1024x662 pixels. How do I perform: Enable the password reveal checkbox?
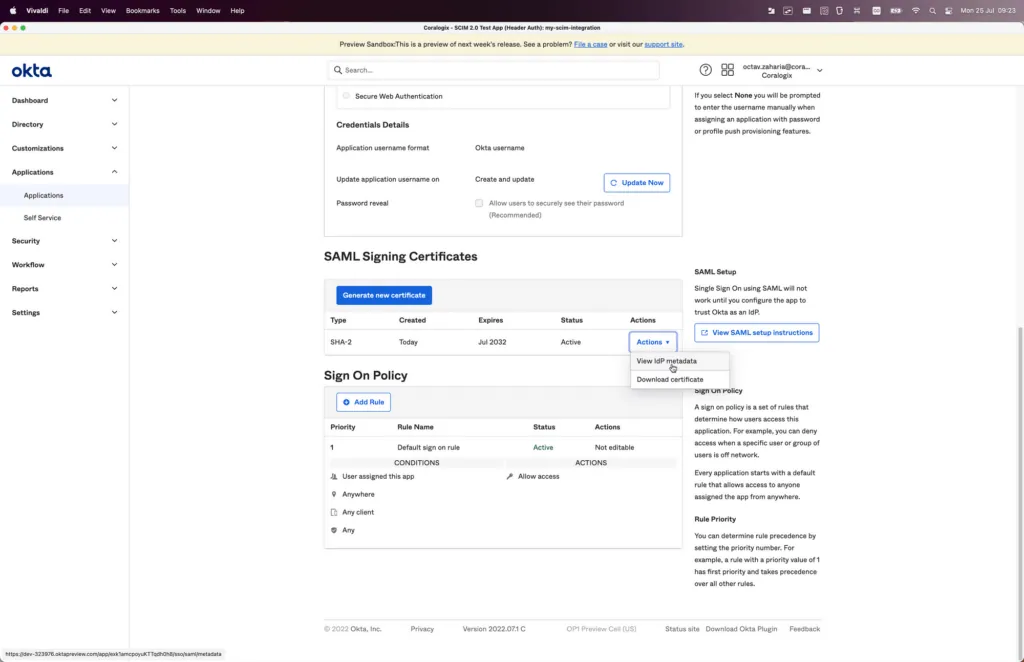pyautogui.click(x=479, y=203)
